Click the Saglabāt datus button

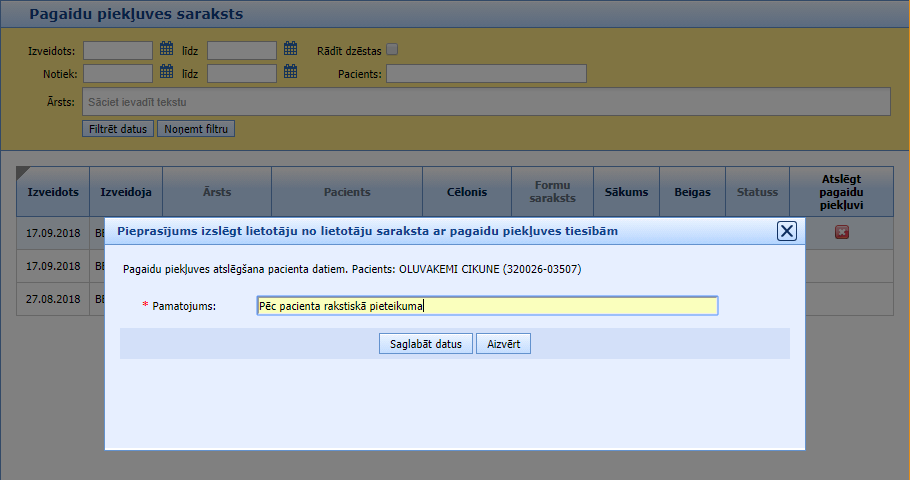(426, 344)
